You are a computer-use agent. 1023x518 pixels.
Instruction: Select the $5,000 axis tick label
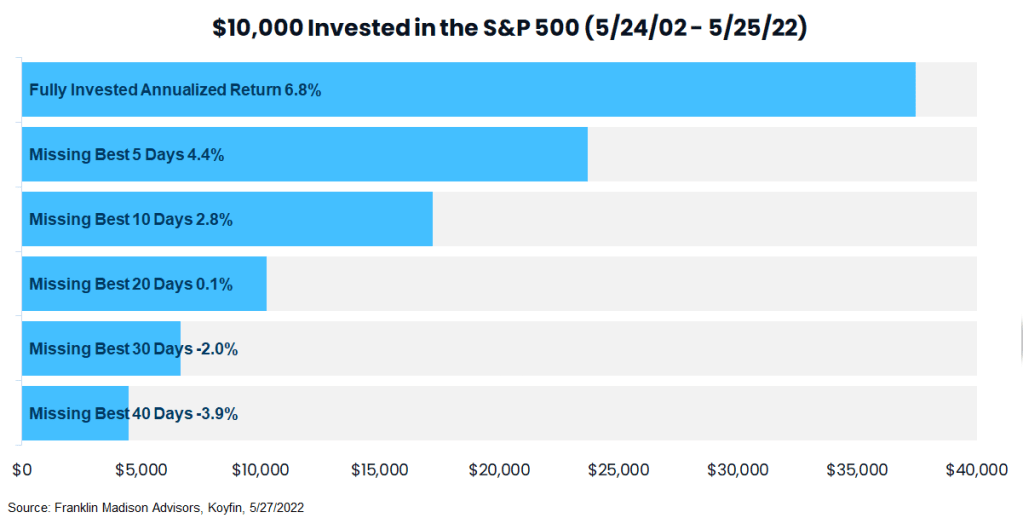point(141,469)
